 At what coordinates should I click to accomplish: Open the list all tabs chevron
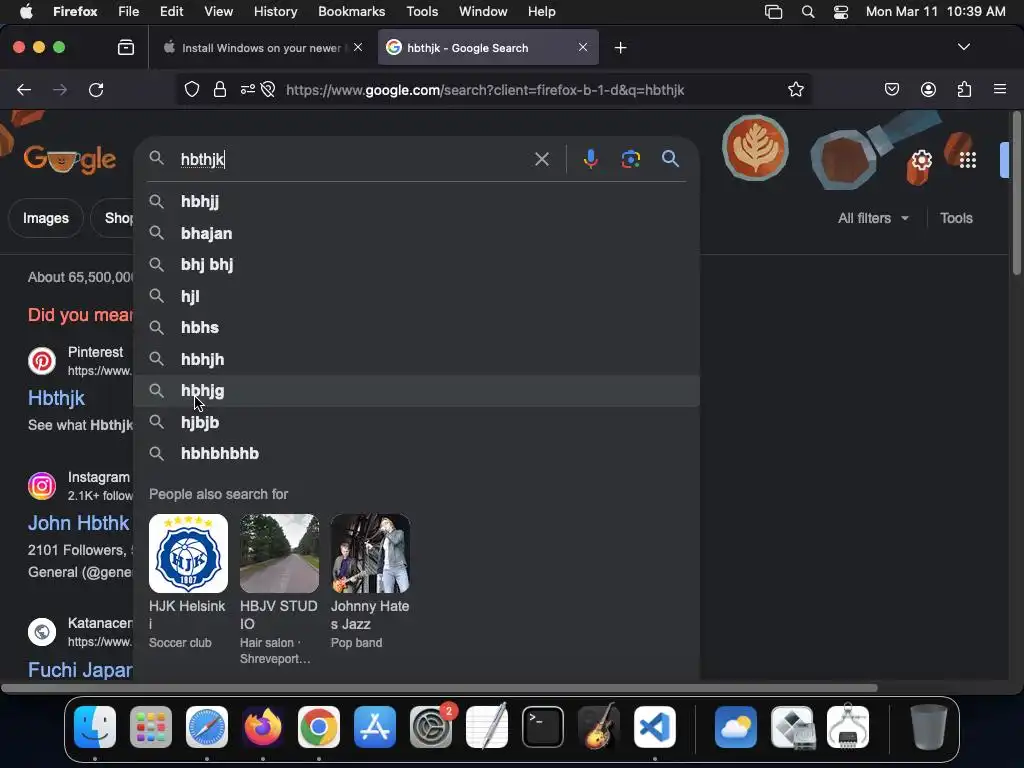(x=963, y=47)
